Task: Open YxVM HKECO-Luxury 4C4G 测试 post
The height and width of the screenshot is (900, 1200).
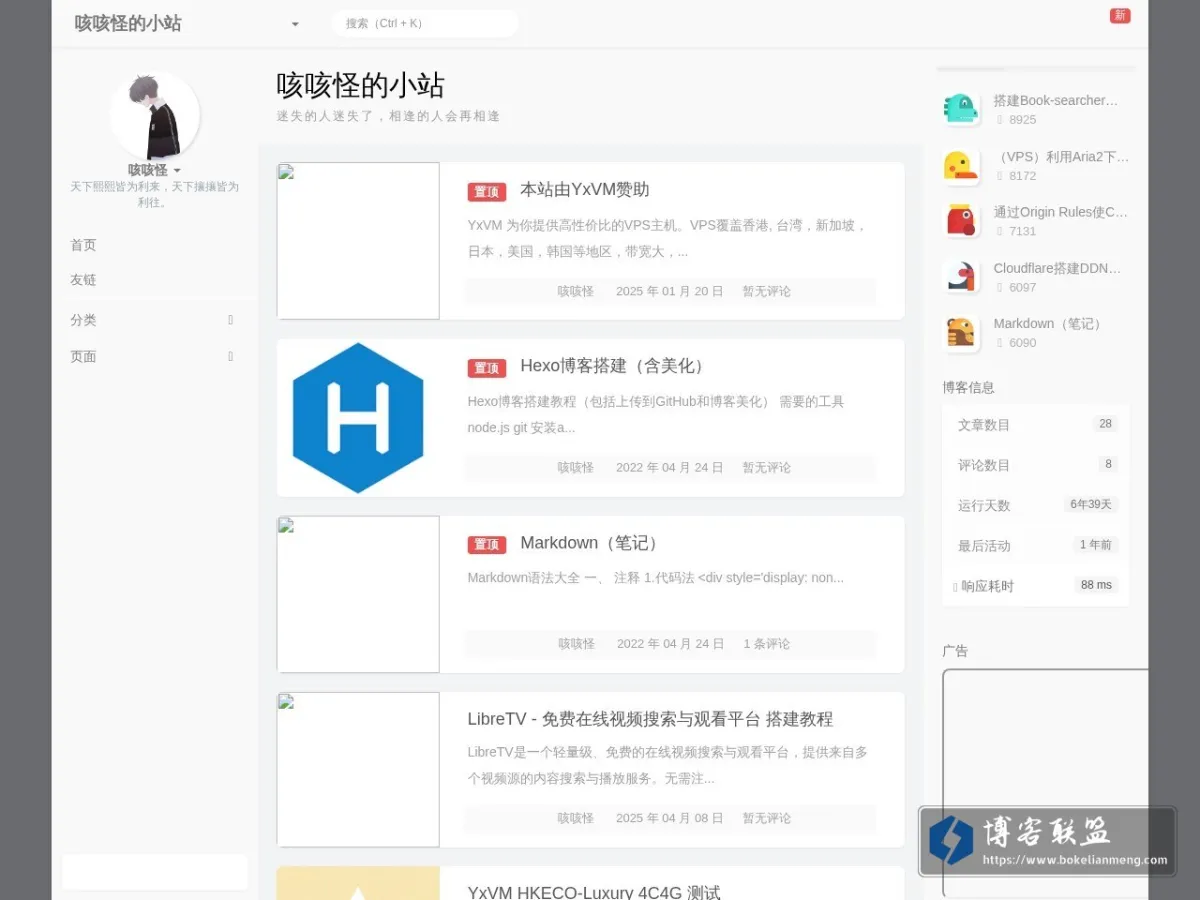Action: 594,891
